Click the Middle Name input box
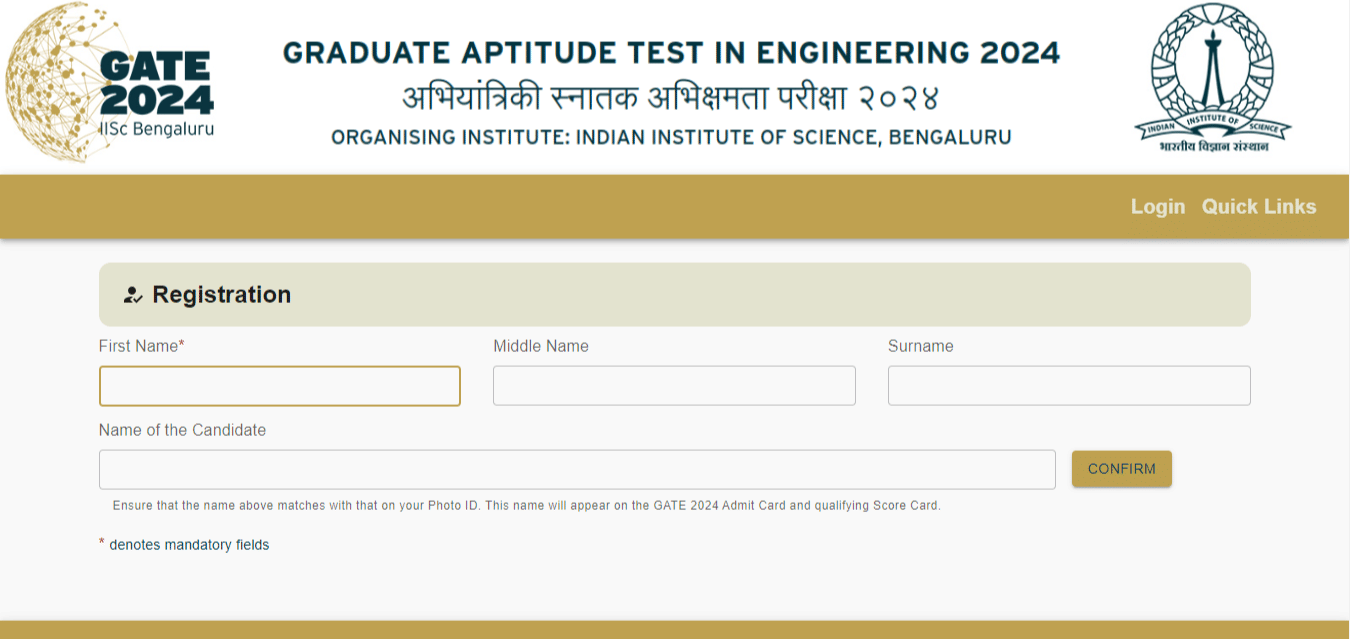The height and width of the screenshot is (639, 1350). click(x=674, y=385)
